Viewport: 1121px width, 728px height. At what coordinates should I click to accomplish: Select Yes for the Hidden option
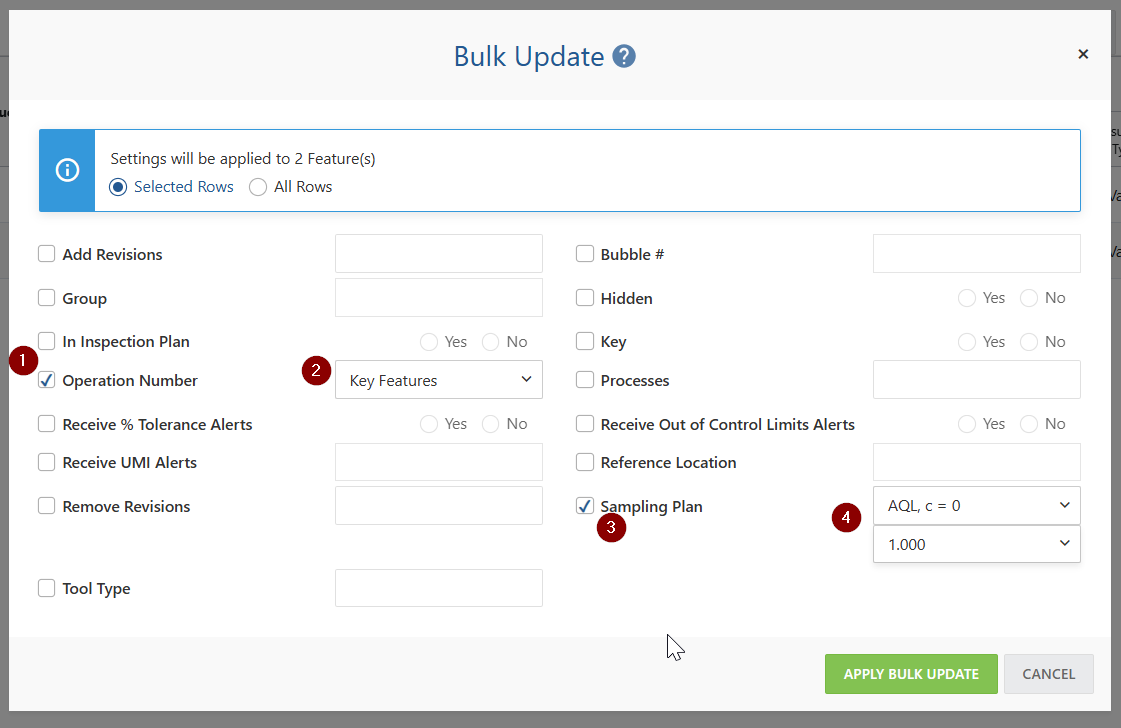(x=967, y=298)
